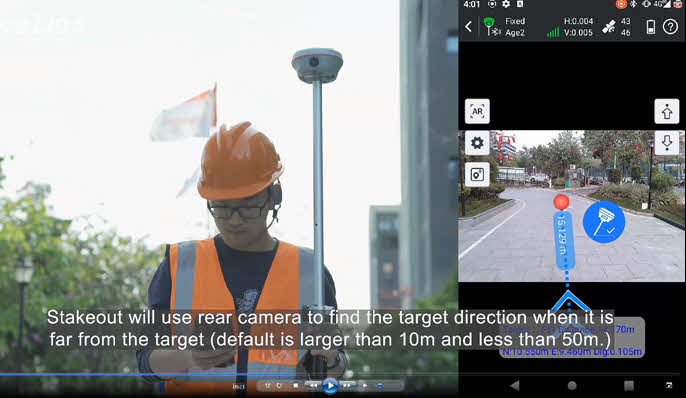
Task: Open stakeout settings gear button
Action: coord(477,143)
